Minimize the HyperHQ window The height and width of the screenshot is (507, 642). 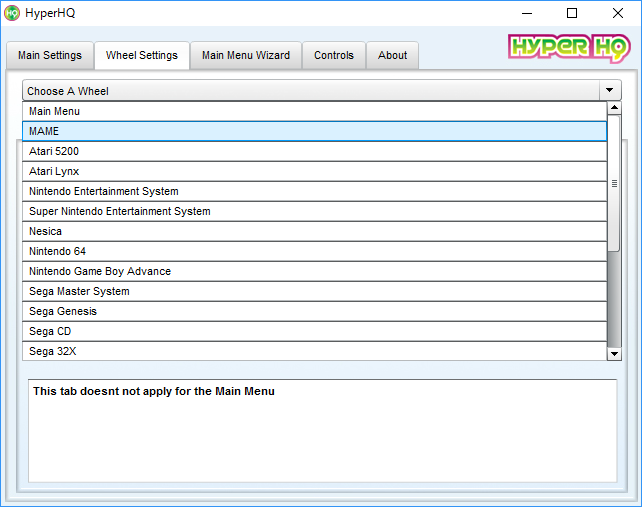[x=527, y=13]
